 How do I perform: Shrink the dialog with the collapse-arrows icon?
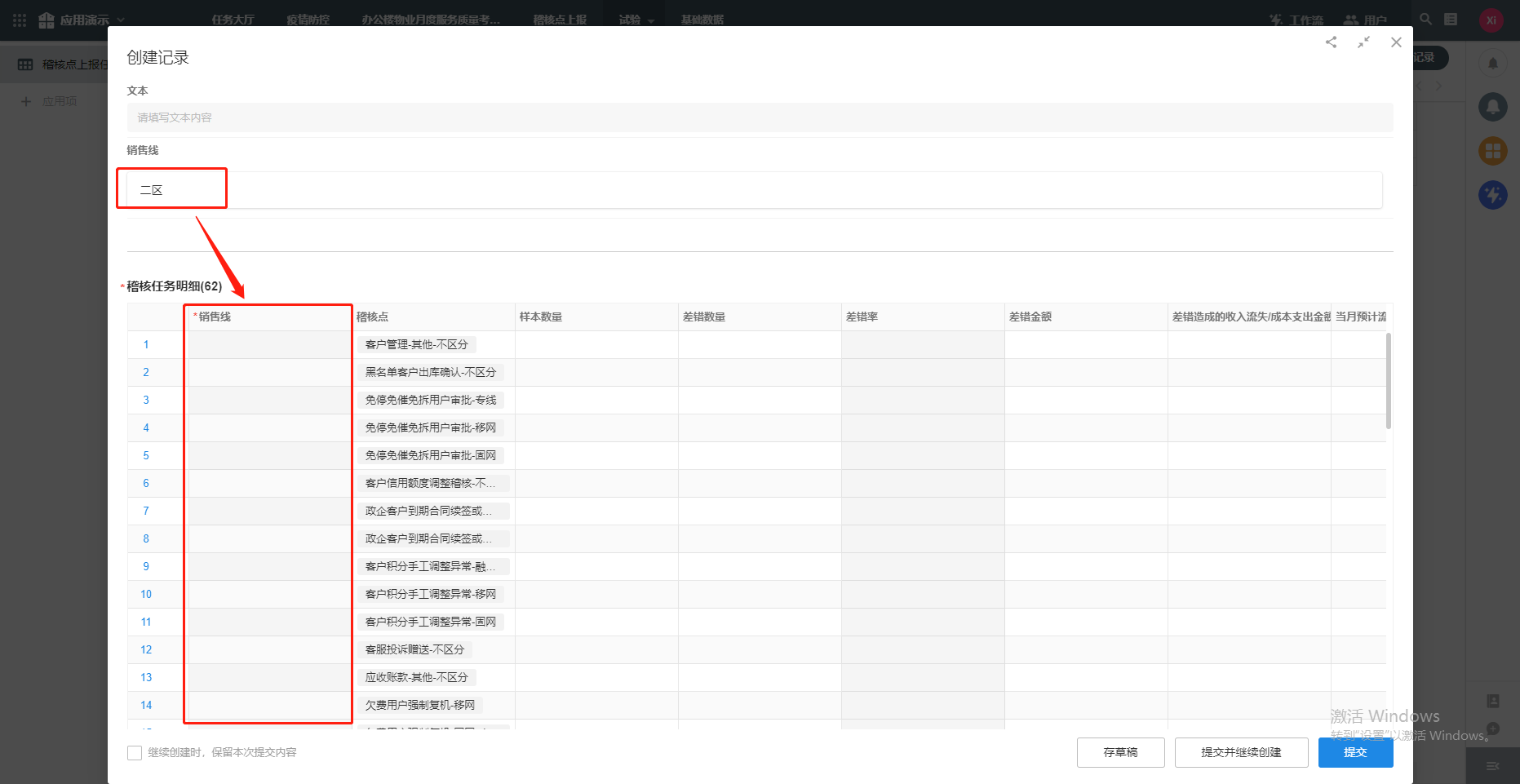[x=1363, y=42]
